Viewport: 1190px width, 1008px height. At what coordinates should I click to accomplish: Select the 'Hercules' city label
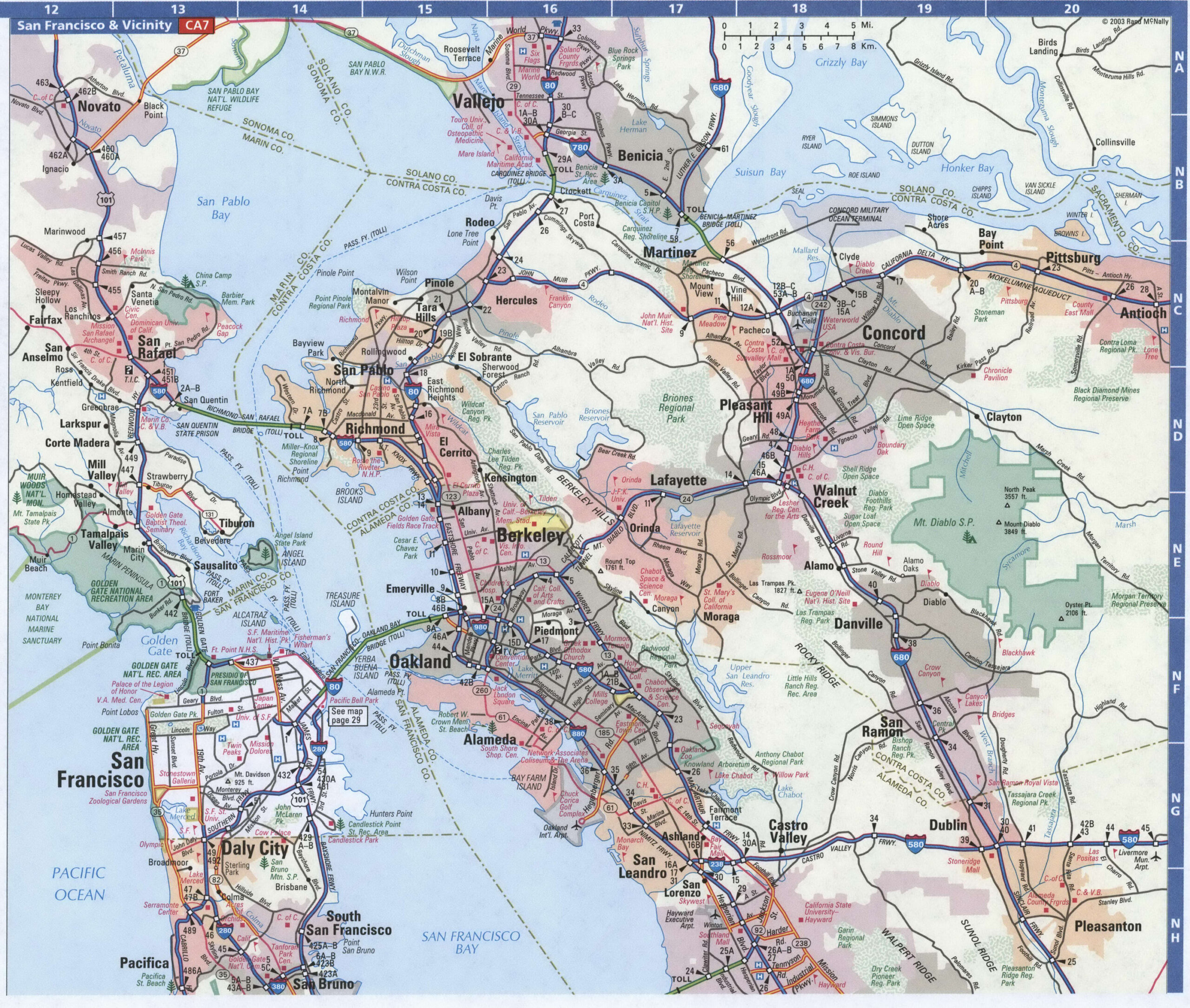(x=516, y=300)
